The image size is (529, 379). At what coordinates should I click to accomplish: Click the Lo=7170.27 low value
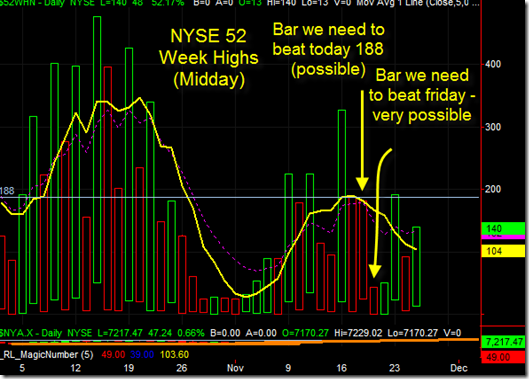click(412, 333)
